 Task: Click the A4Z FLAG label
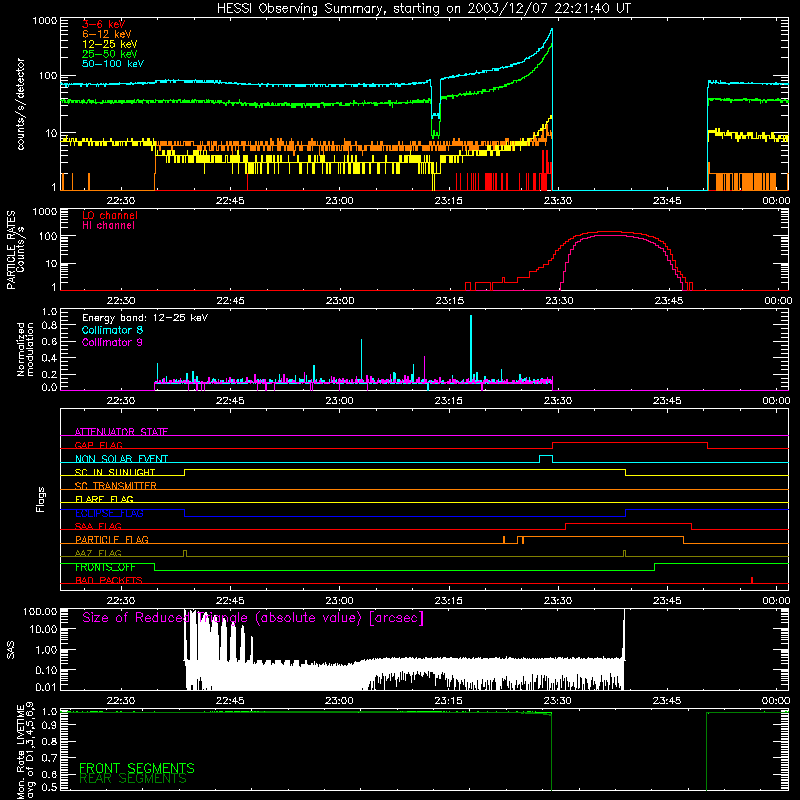98,553
